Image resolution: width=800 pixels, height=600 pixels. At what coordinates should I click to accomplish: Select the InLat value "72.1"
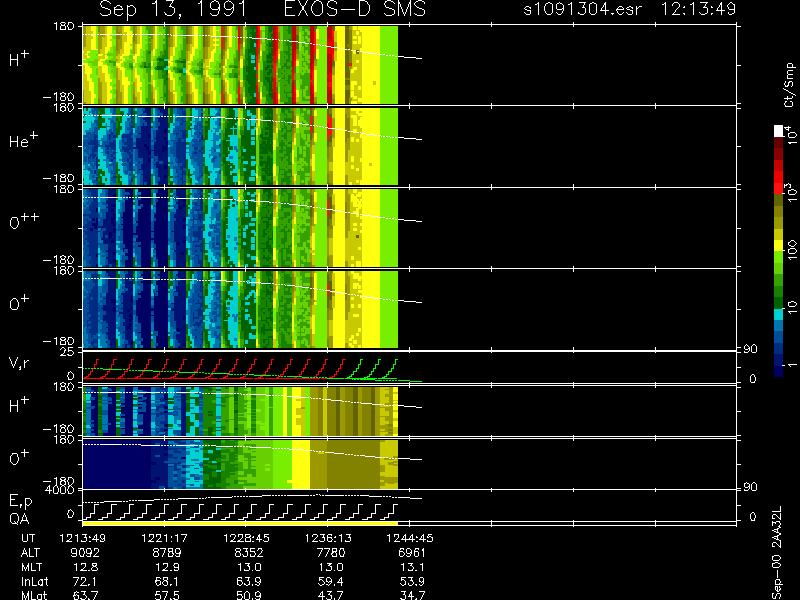pos(85,581)
